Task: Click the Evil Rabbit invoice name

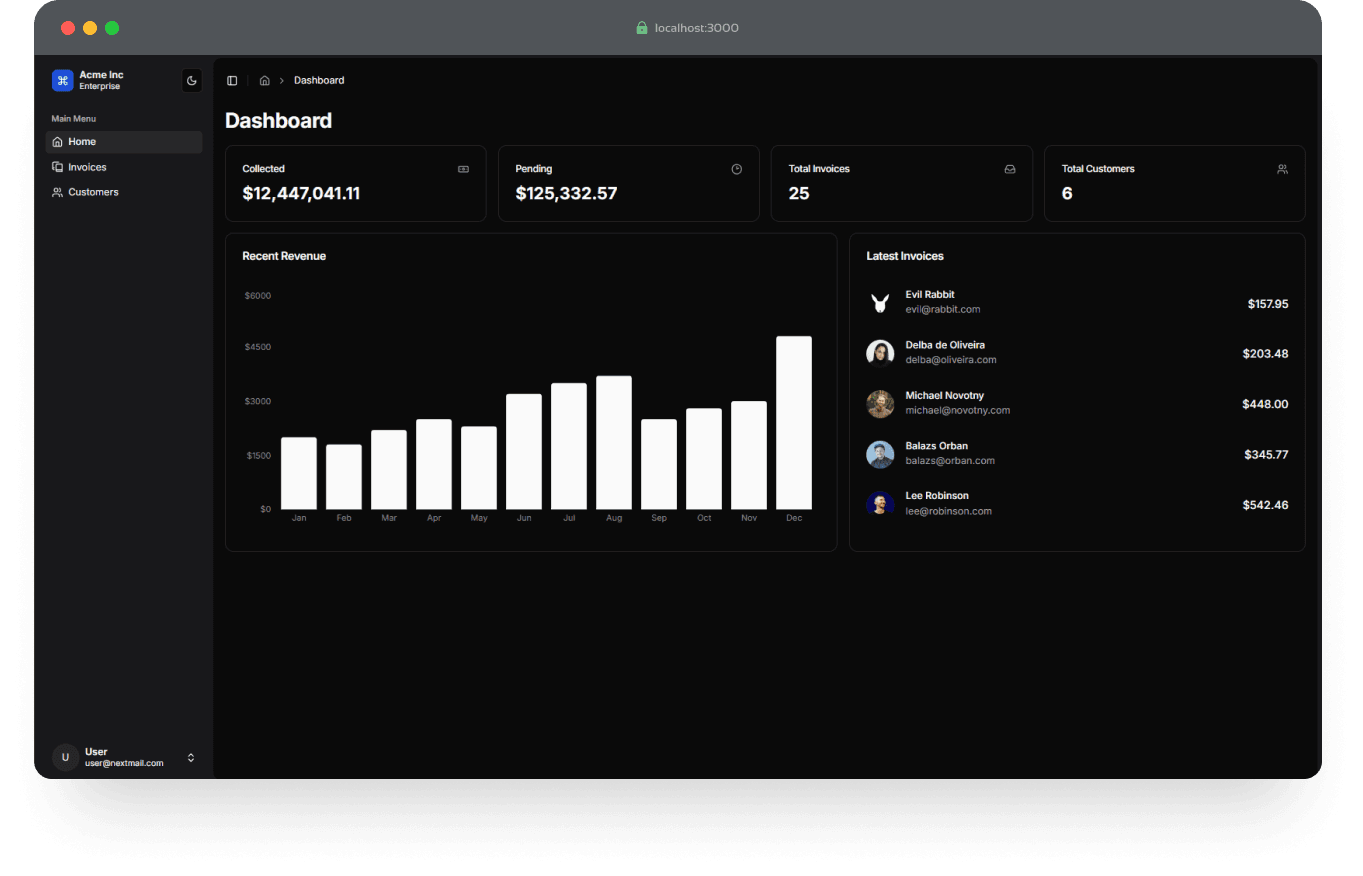Action: point(930,295)
